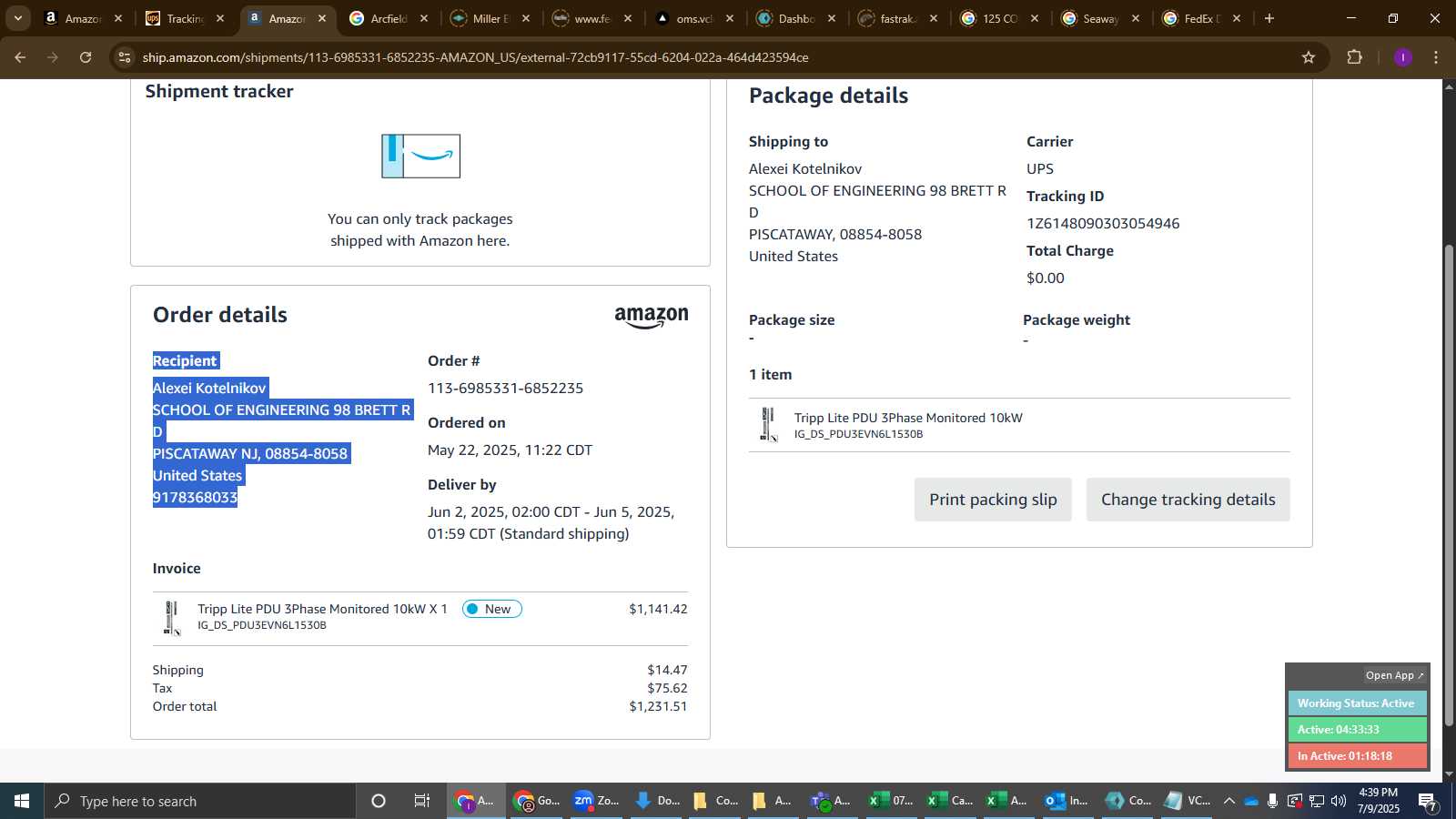Screen dimensions: 1456x819
Task: Open the volume control in system tray
Action: pyautogui.click(x=1339, y=801)
